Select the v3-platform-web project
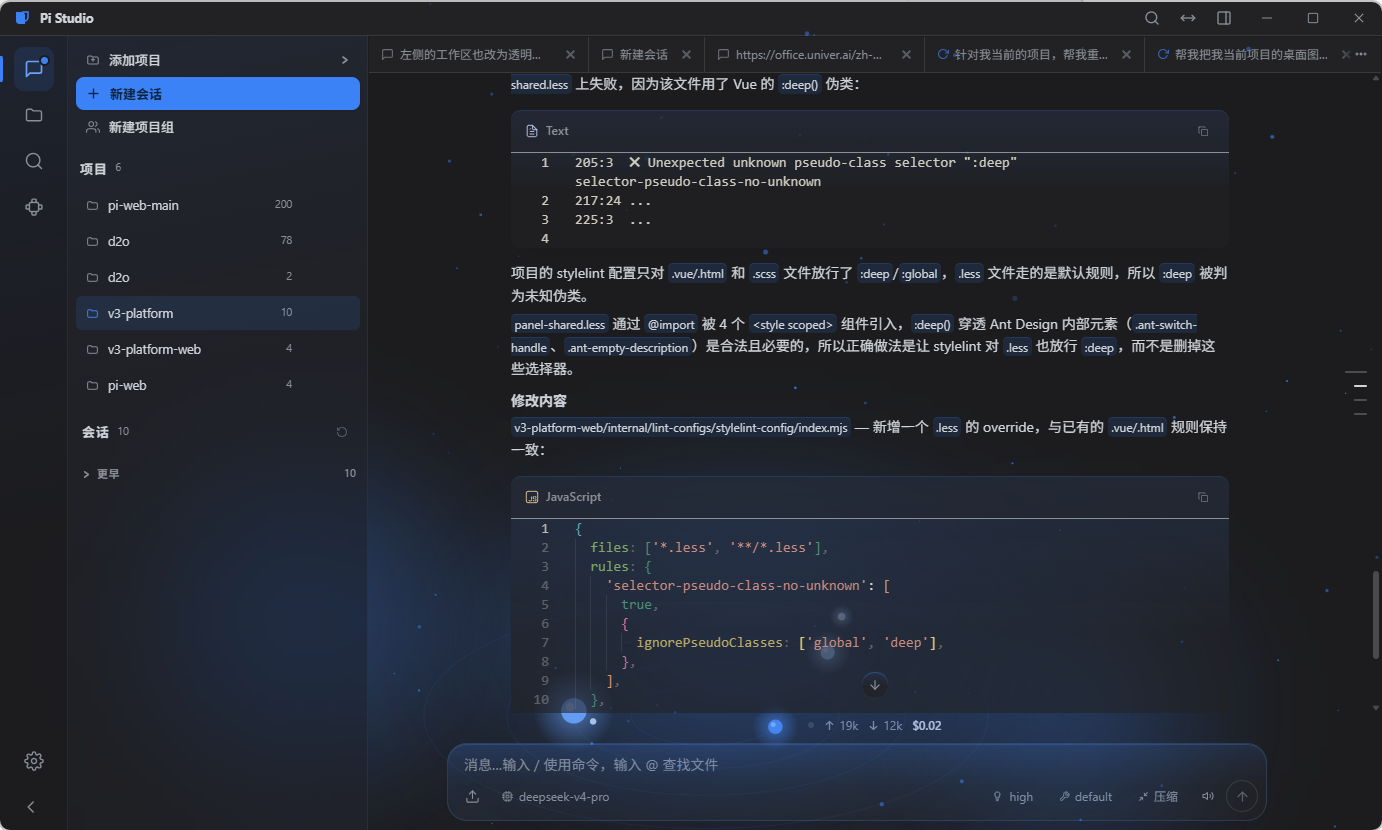This screenshot has width=1382, height=830. tap(218, 349)
